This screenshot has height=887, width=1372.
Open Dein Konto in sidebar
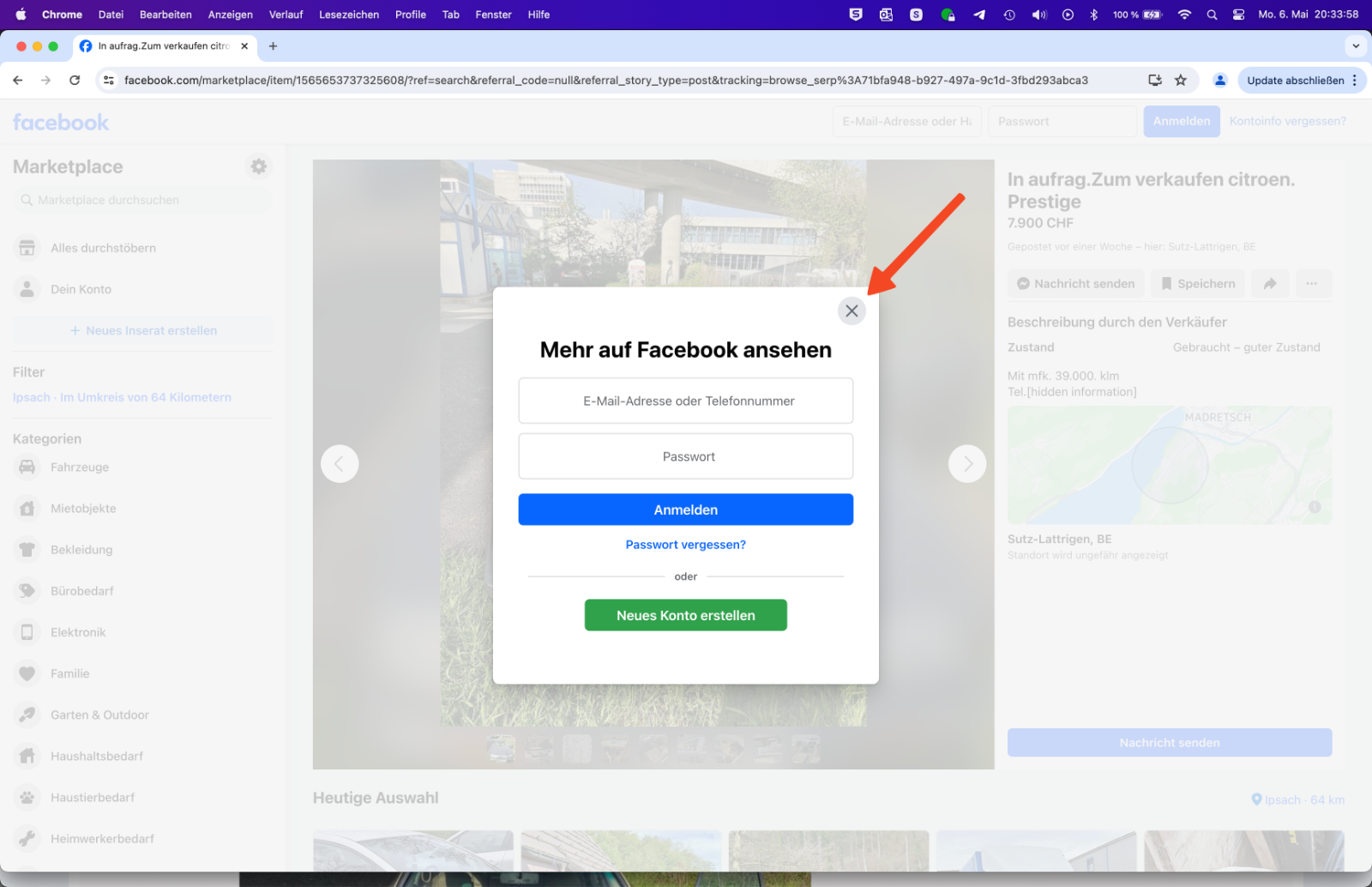[x=142, y=289]
